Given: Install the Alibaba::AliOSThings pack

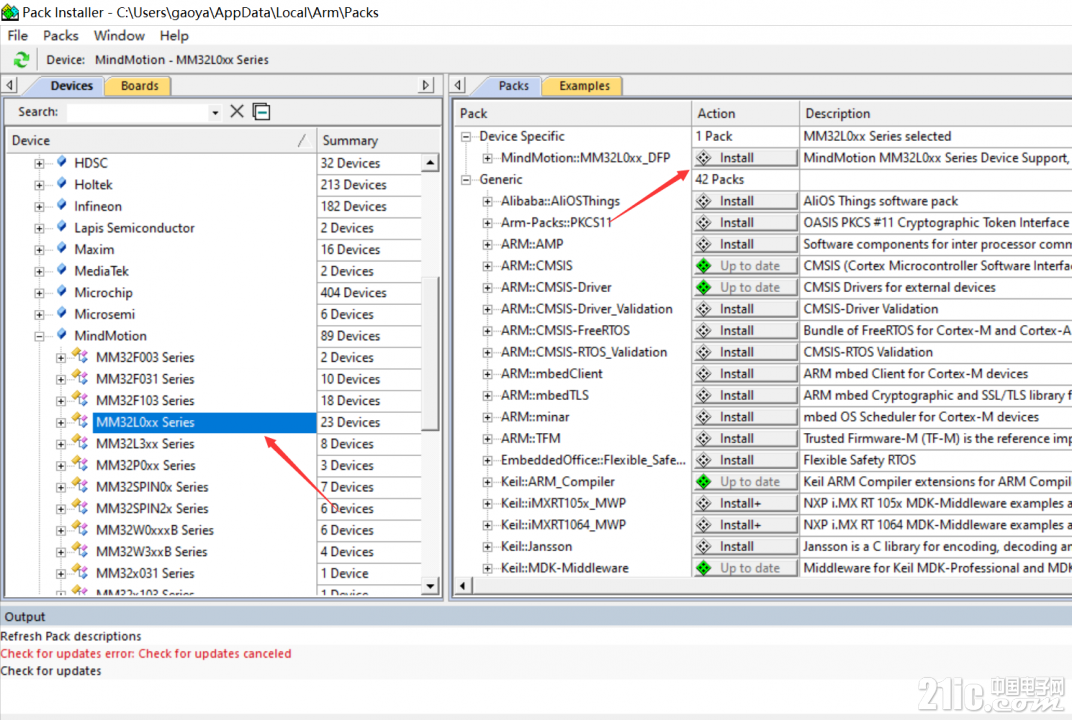Looking at the screenshot, I should pyautogui.click(x=745, y=201).
